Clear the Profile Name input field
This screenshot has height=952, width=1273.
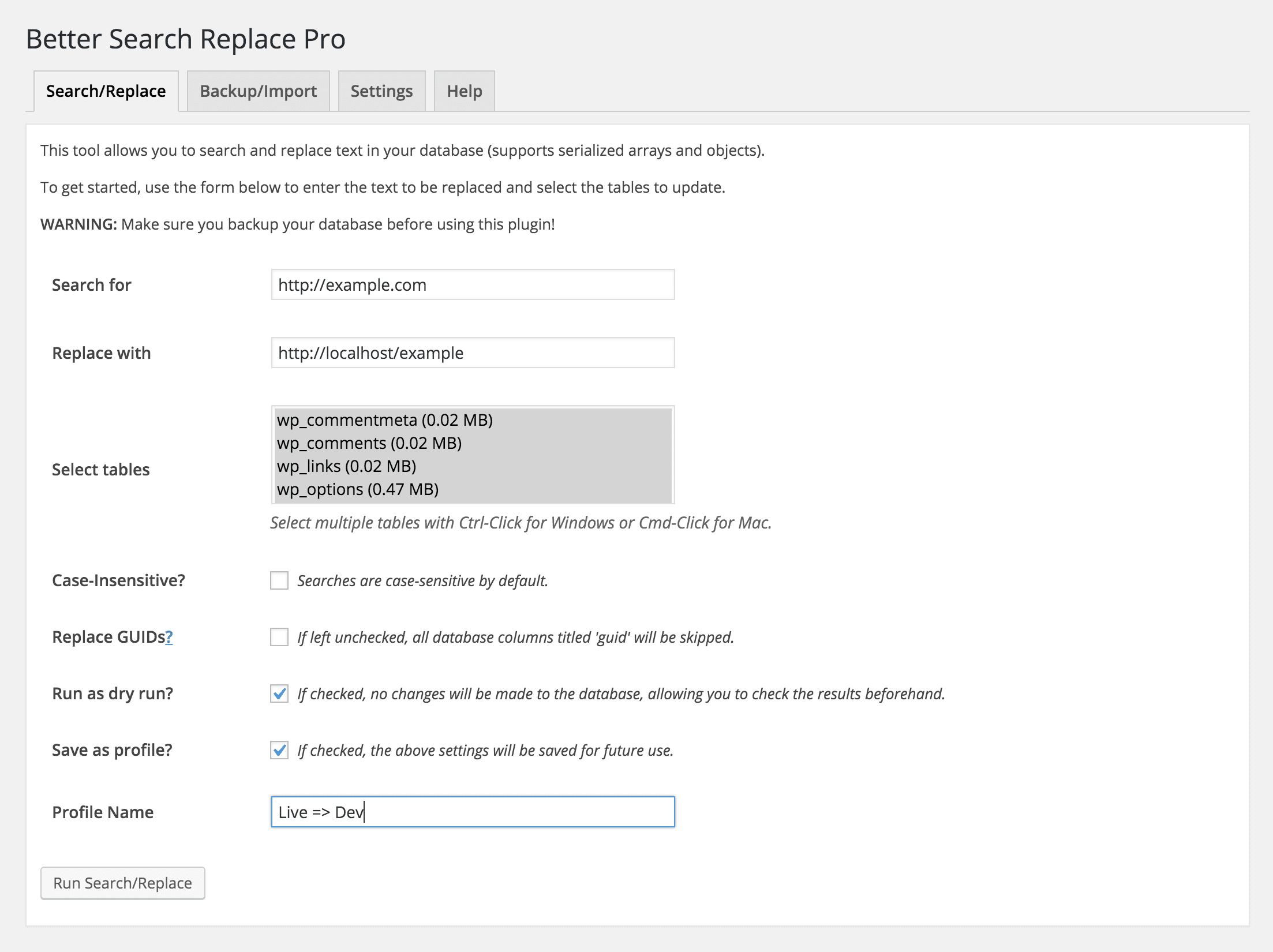pos(471,811)
